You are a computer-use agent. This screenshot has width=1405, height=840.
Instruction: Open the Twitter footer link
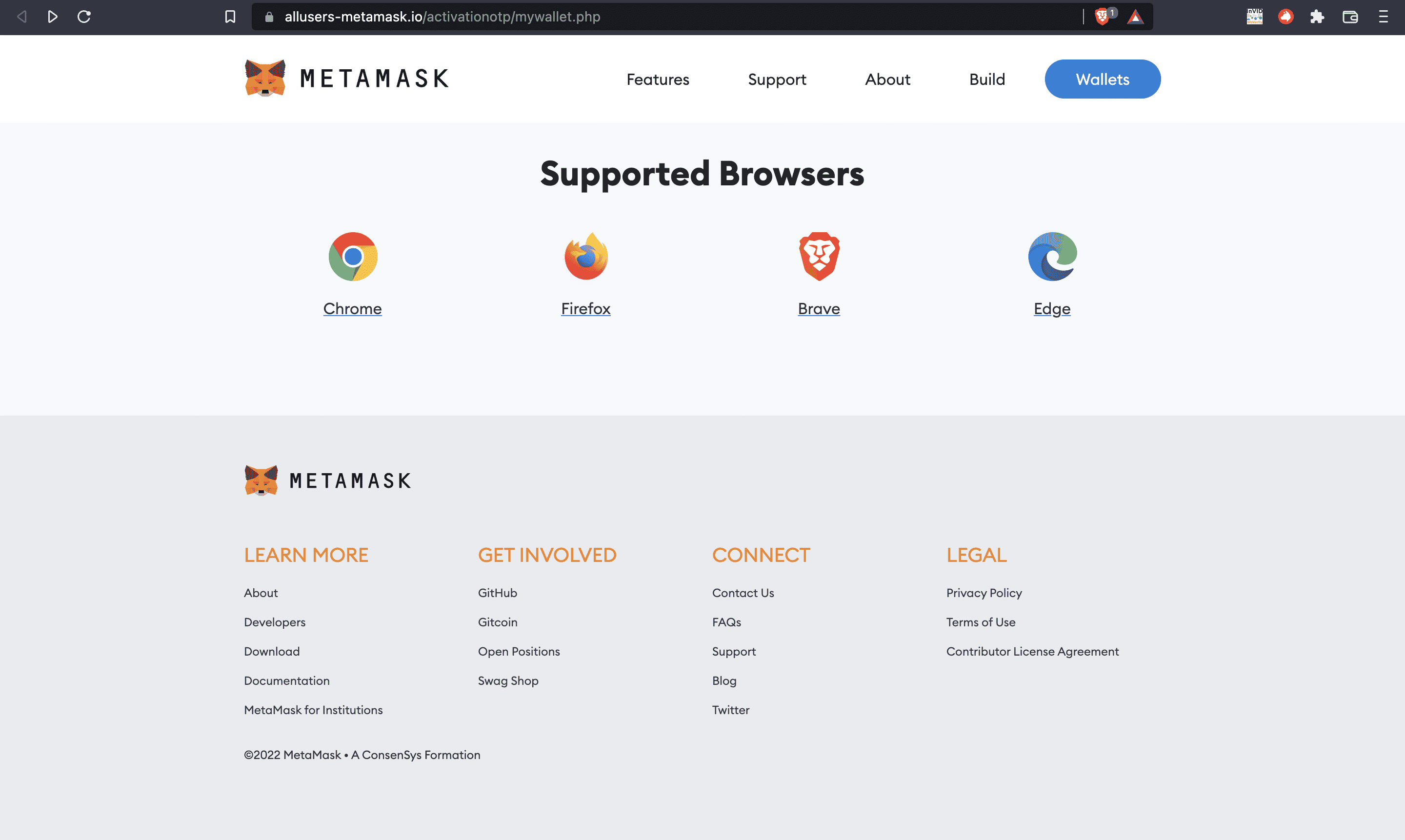click(x=730, y=710)
